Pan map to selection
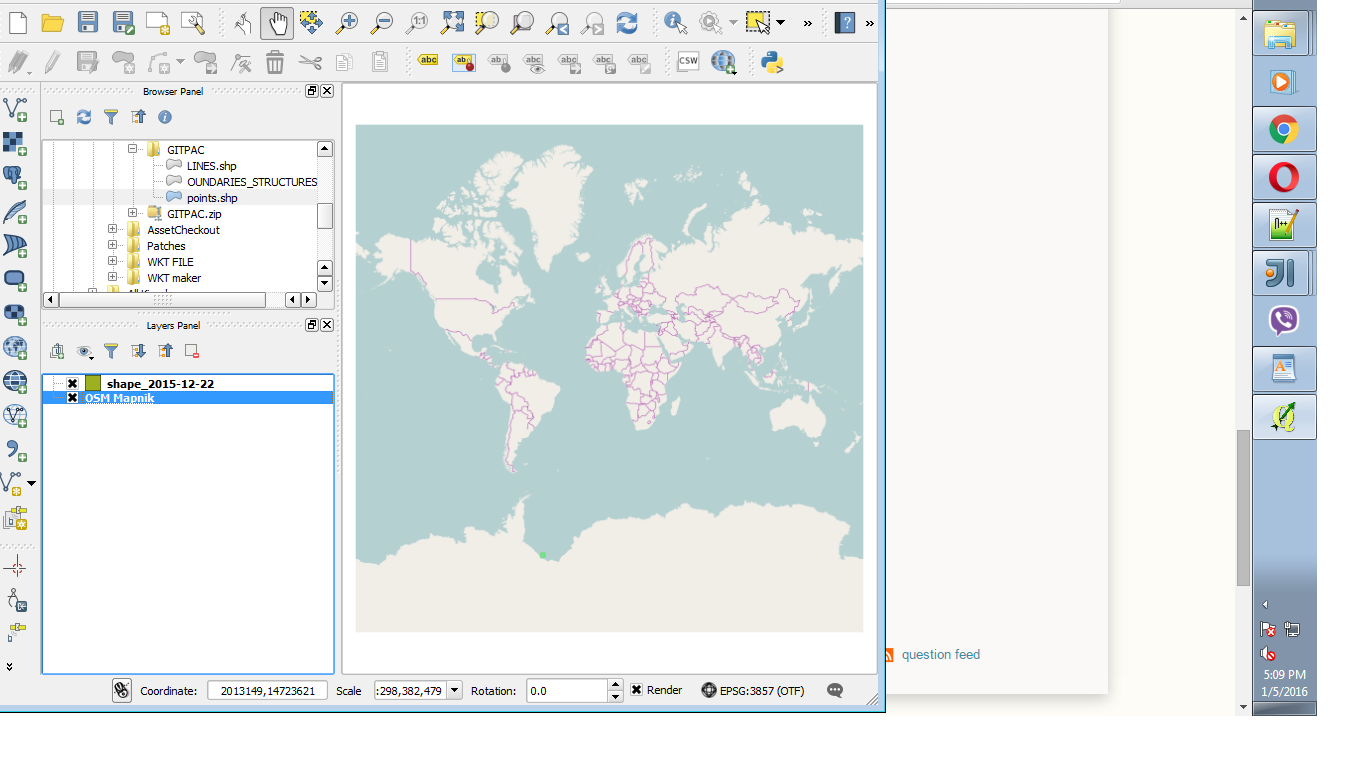Screen dimensions: 1366x768 pos(311,23)
